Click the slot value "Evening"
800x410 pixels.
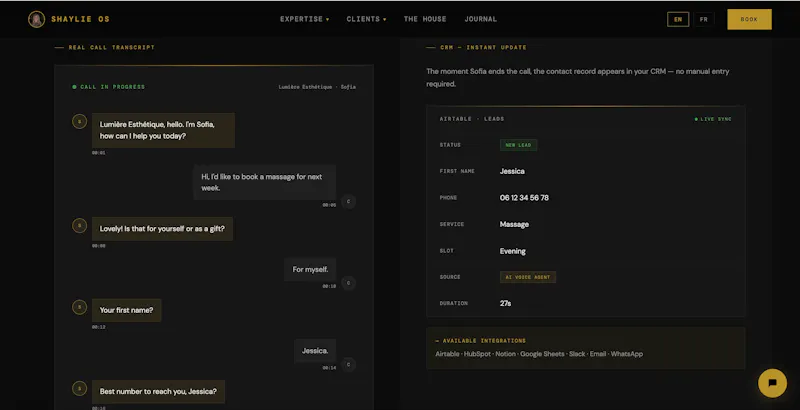(x=513, y=251)
